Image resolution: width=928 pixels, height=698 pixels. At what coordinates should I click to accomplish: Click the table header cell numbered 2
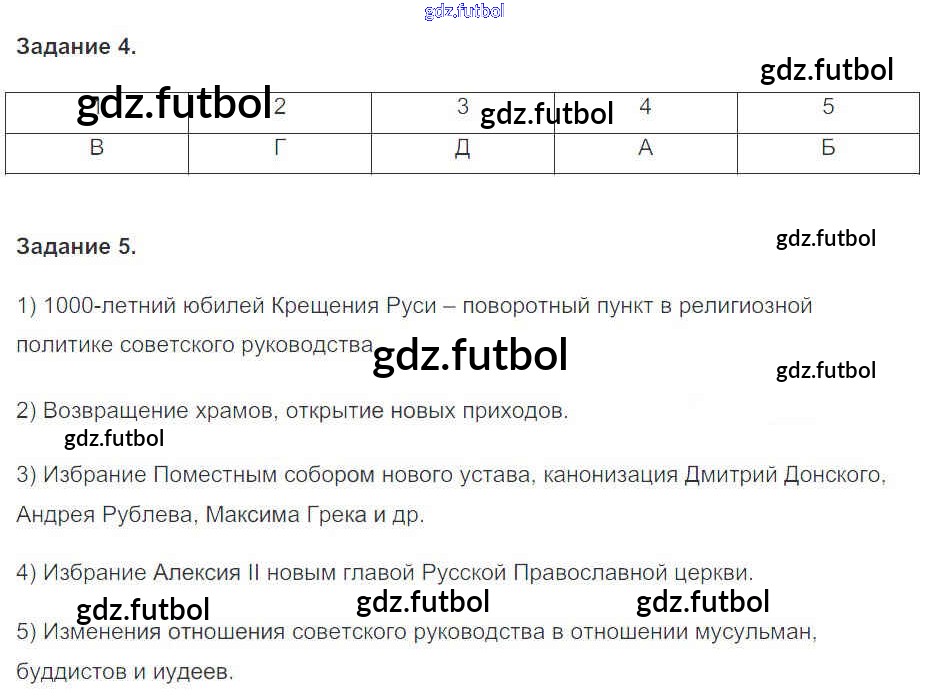280,109
